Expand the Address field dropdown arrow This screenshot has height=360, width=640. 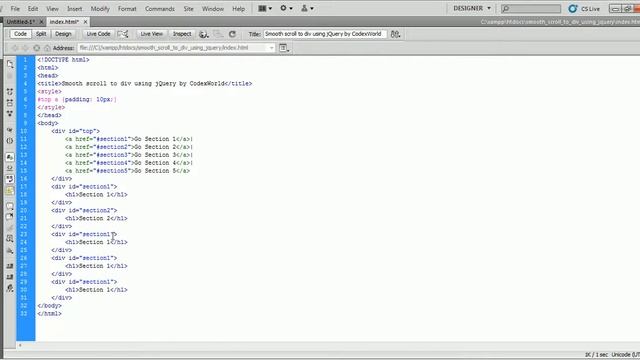click(271, 48)
